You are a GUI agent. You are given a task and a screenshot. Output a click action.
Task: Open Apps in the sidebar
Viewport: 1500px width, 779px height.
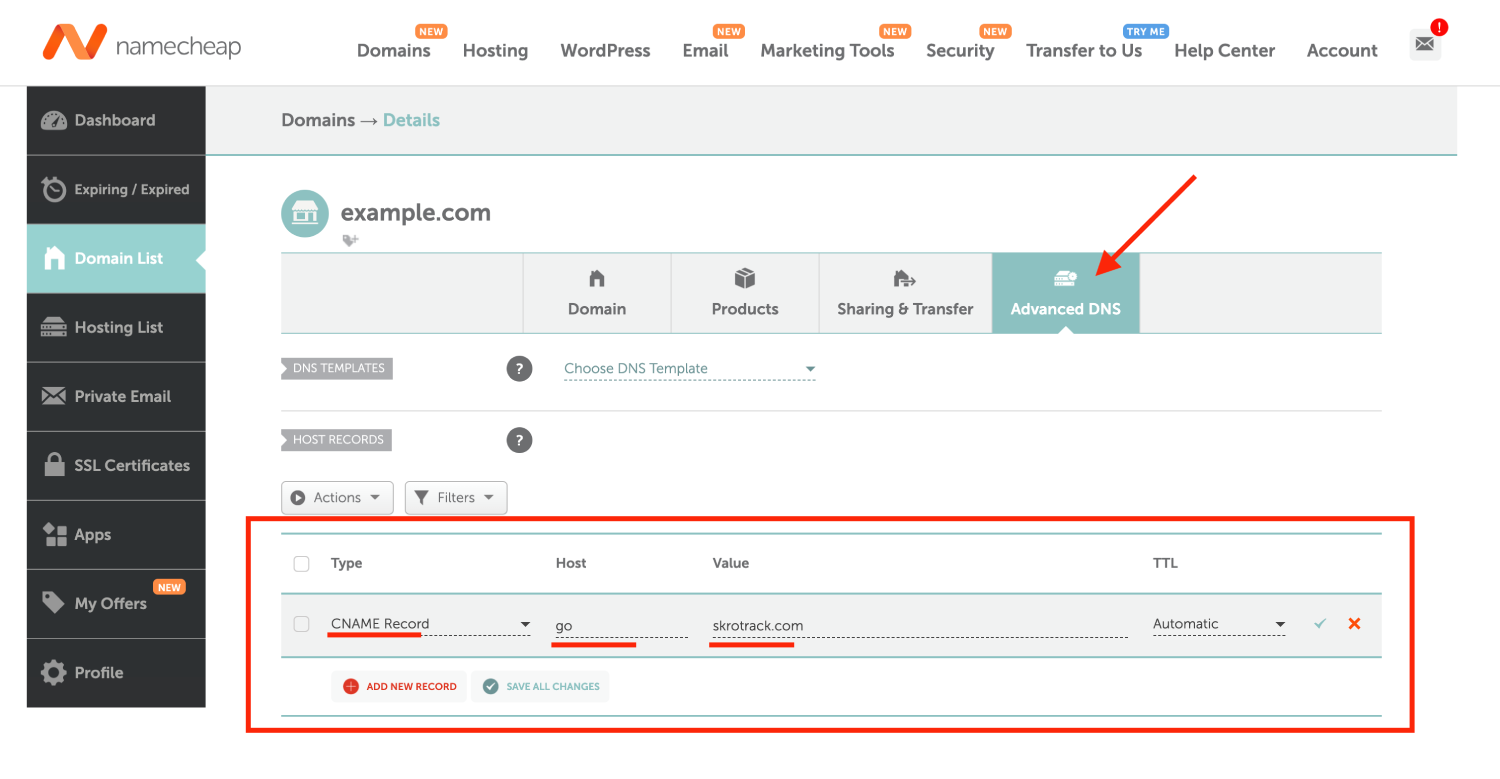pos(116,534)
